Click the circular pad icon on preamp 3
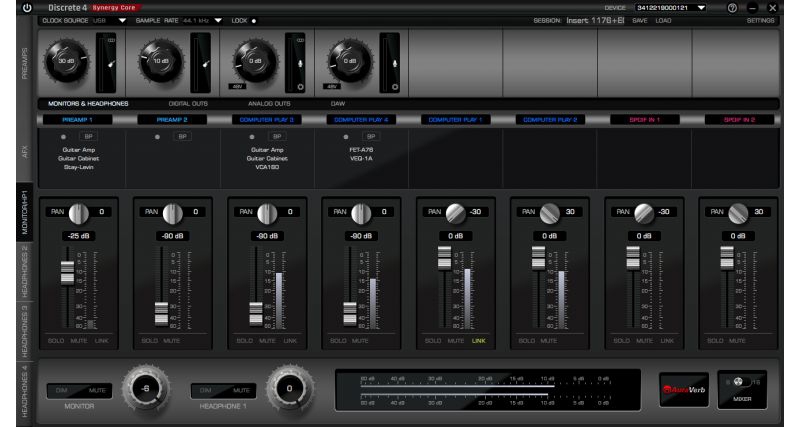The width and height of the screenshot is (800, 427). tap(301, 87)
